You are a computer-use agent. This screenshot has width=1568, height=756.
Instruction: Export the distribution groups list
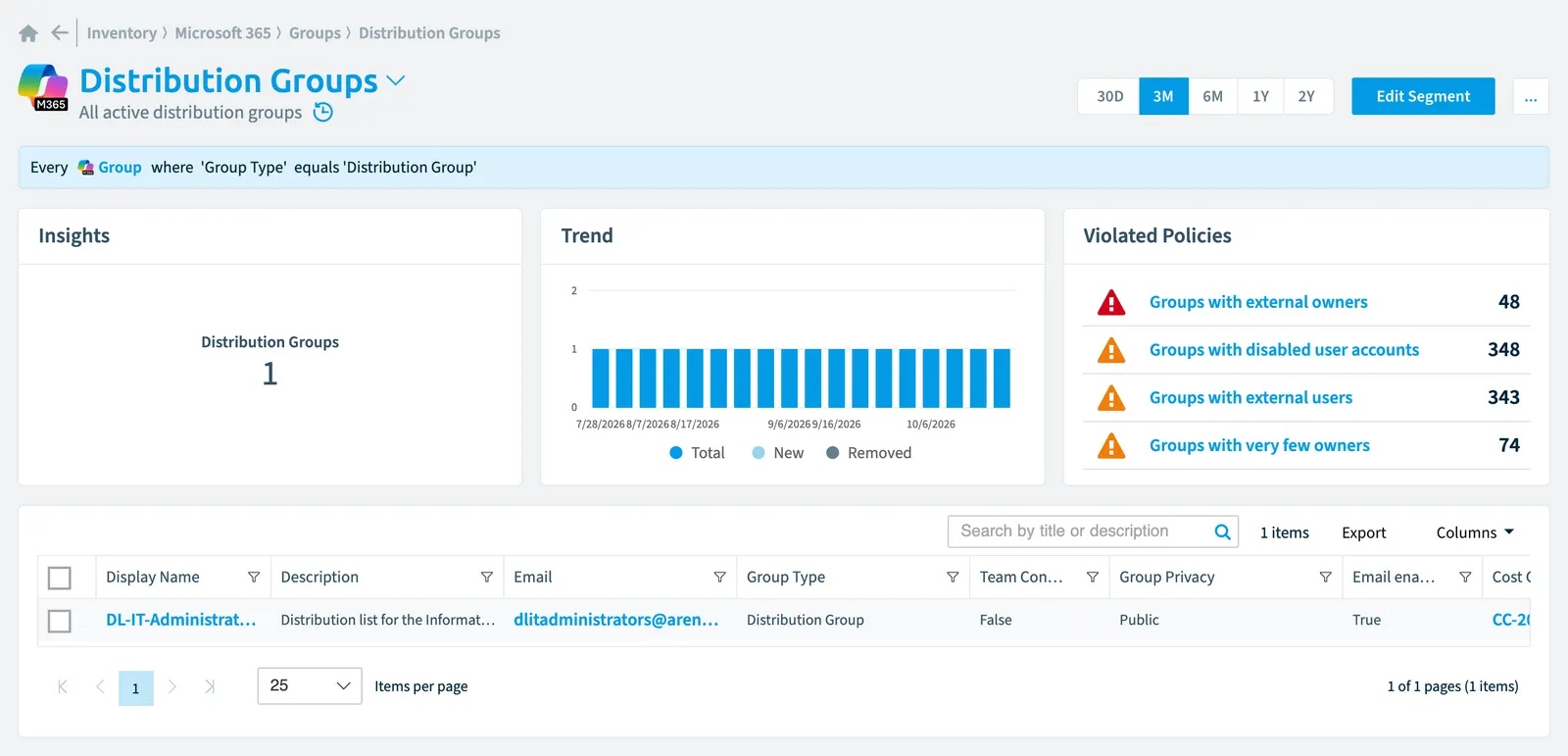(x=1364, y=532)
